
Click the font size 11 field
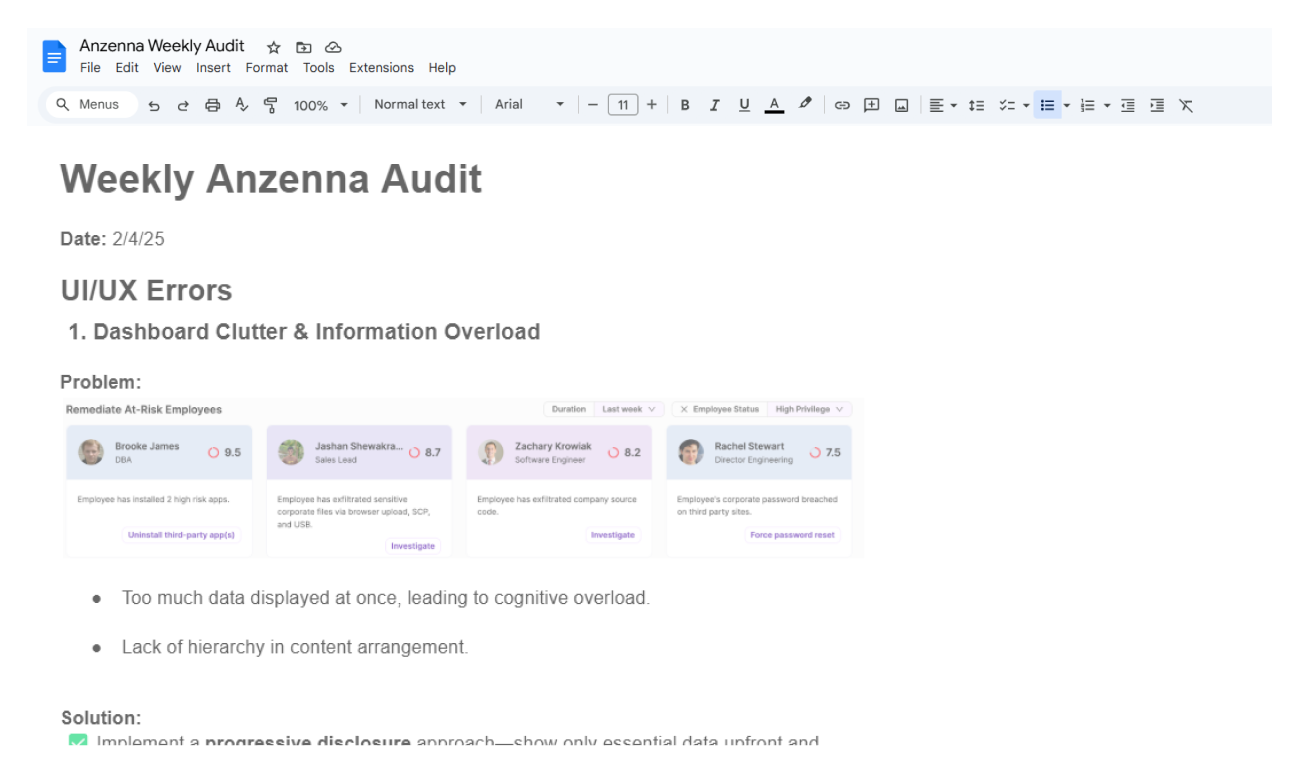click(x=622, y=104)
